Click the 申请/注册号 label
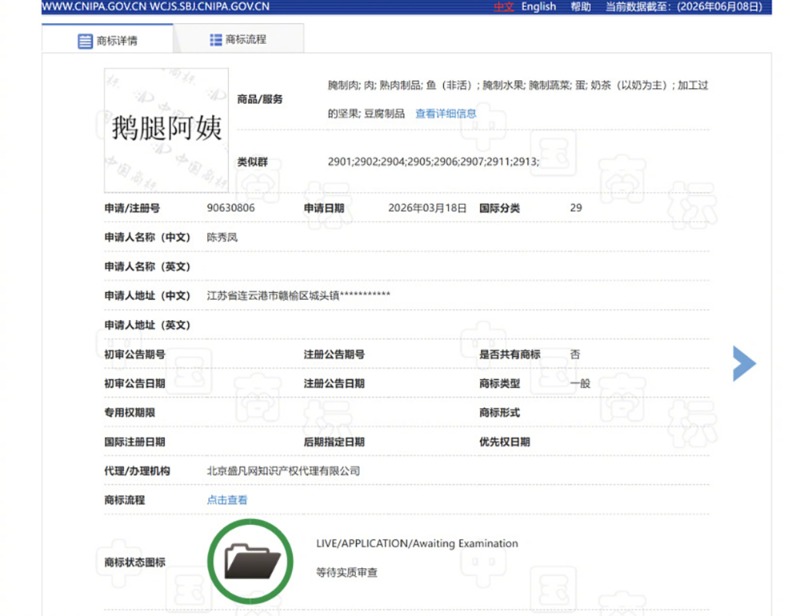800x616 pixels. coord(132,208)
